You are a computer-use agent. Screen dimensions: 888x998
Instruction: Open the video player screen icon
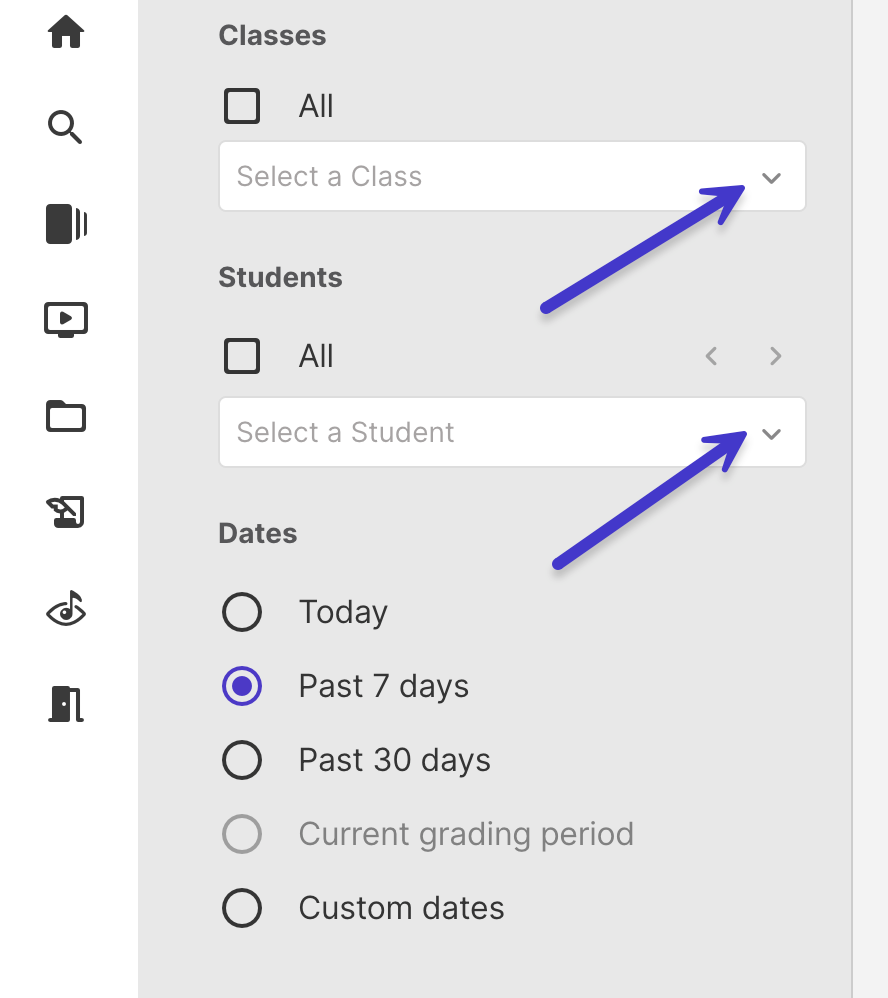66,319
